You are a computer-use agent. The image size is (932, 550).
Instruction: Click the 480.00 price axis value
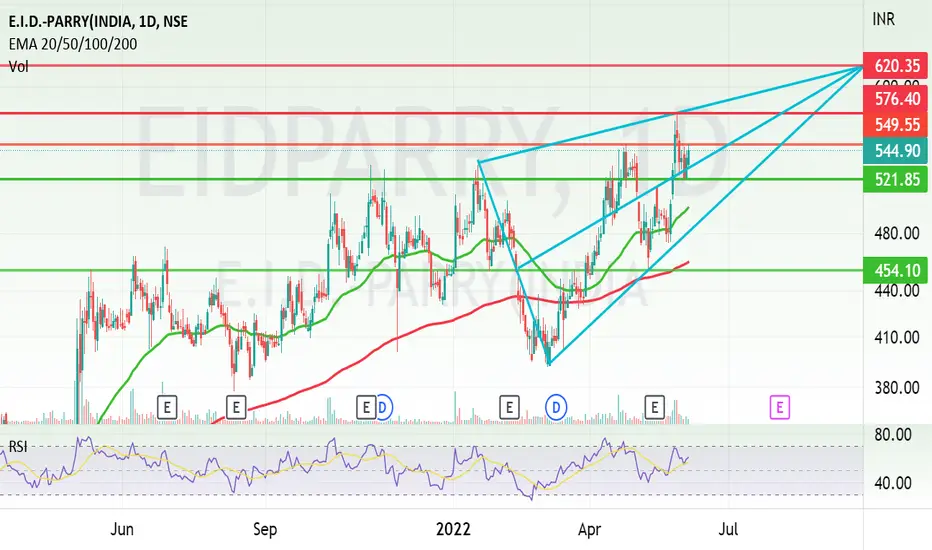[x=897, y=233]
